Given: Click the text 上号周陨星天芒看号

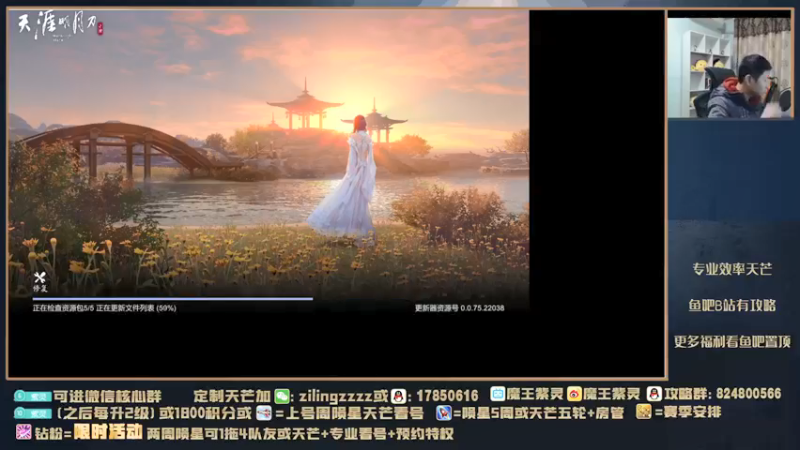Looking at the screenshot, I should coord(354,413).
